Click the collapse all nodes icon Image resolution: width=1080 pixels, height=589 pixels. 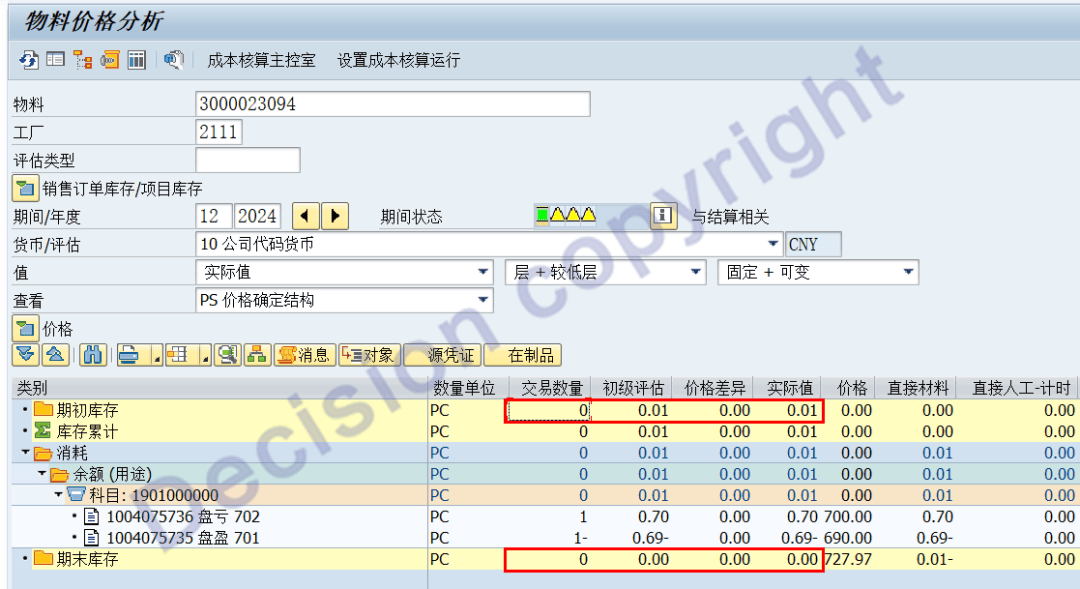tap(55, 355)
